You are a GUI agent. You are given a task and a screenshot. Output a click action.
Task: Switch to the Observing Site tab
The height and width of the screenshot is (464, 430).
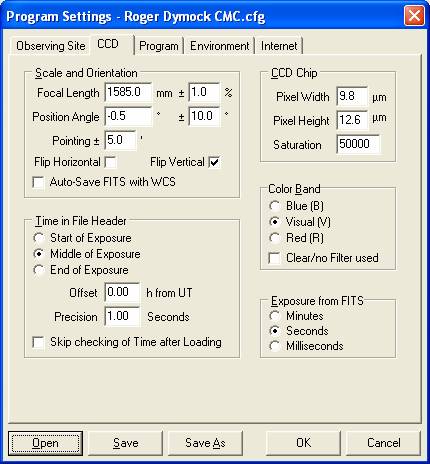[x=51, y=46]
